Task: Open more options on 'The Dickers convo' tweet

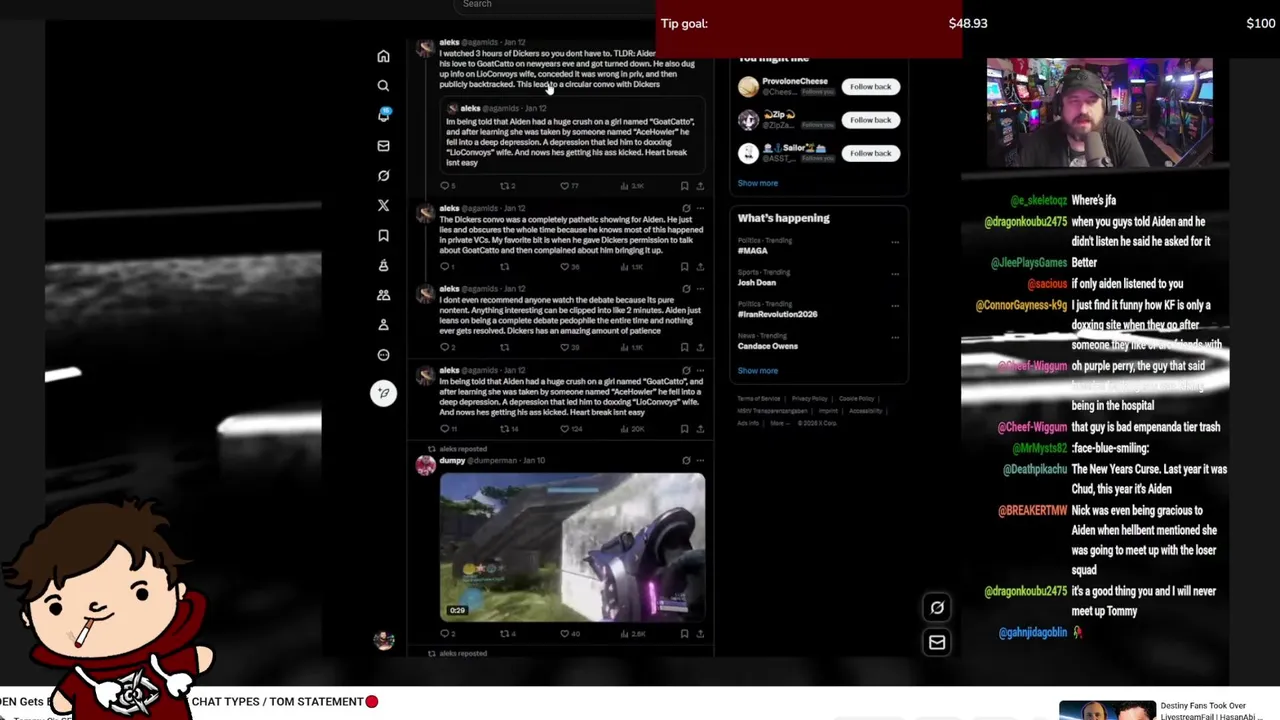Action: click(x=700, y=208)
